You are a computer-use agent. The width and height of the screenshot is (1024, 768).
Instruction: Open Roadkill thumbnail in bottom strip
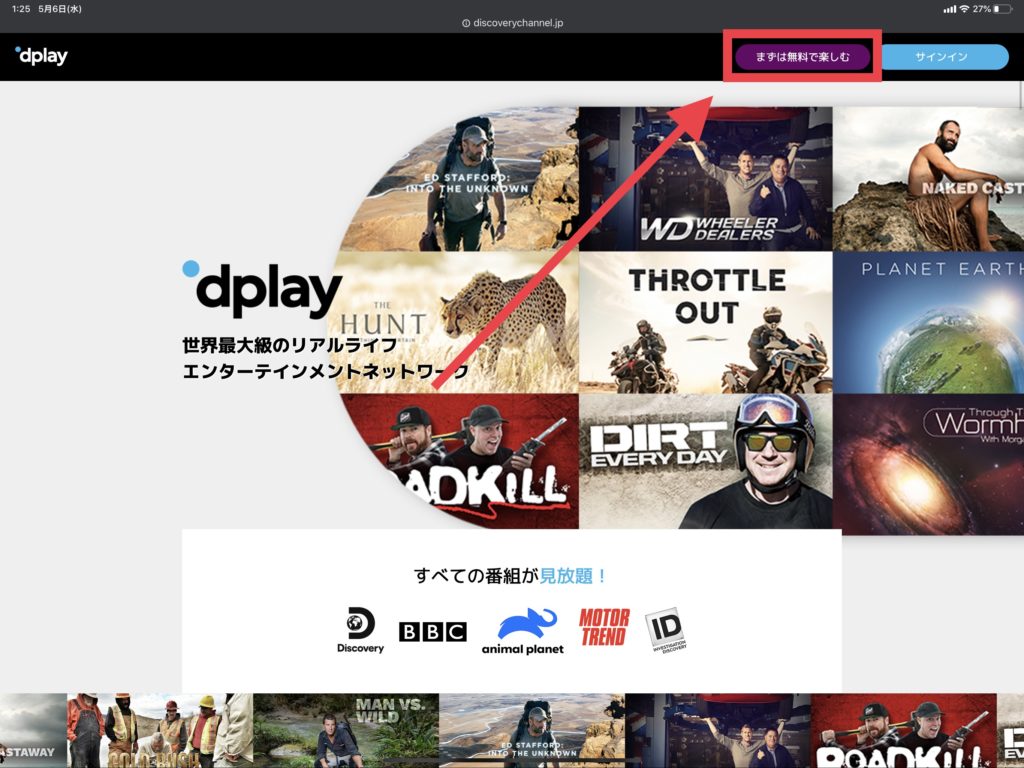pyautogui.click(x=904, y=731)
